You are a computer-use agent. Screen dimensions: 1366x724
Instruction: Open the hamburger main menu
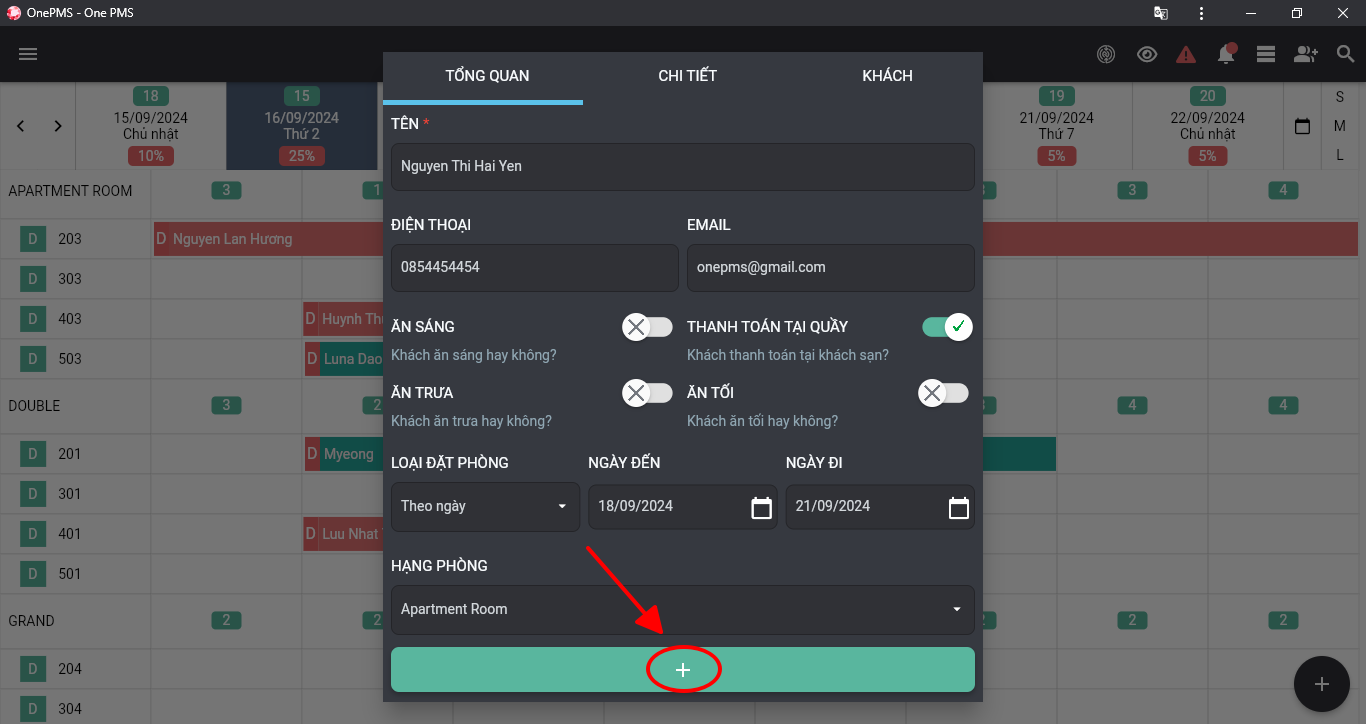coord(28,54)
